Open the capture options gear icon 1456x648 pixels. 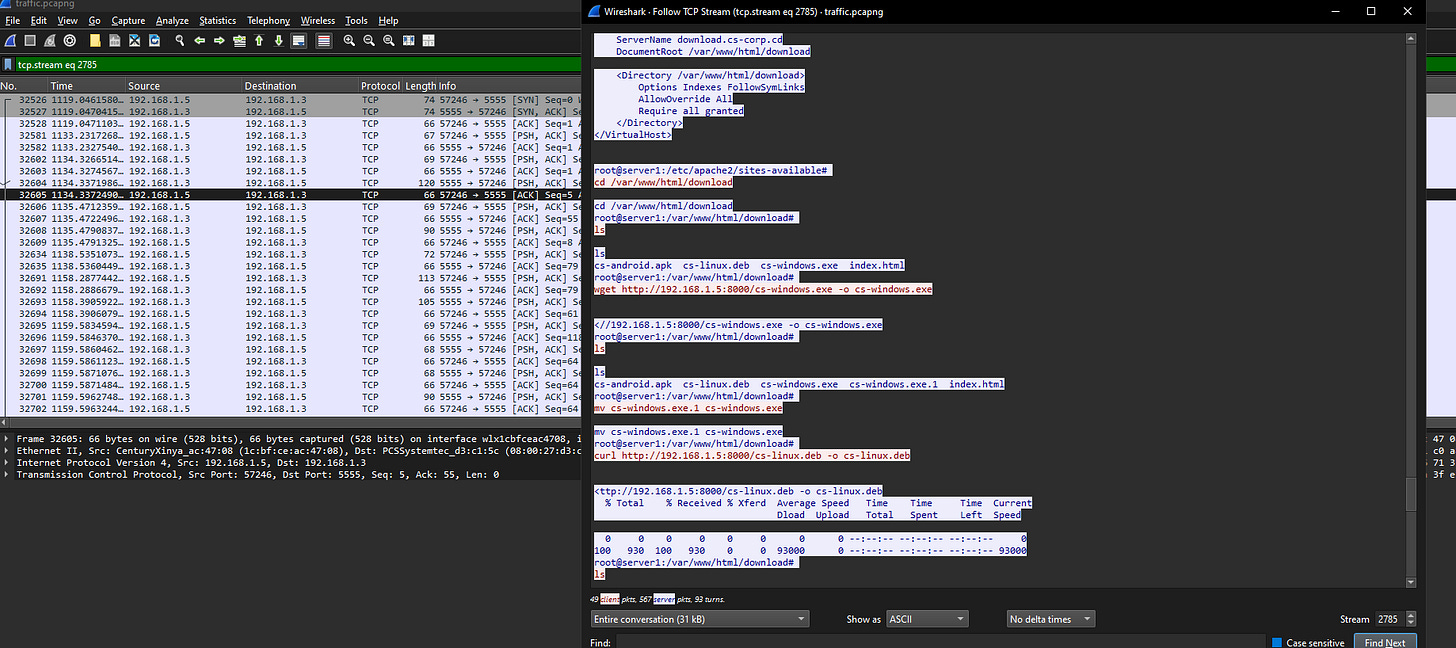click(70, 41)
